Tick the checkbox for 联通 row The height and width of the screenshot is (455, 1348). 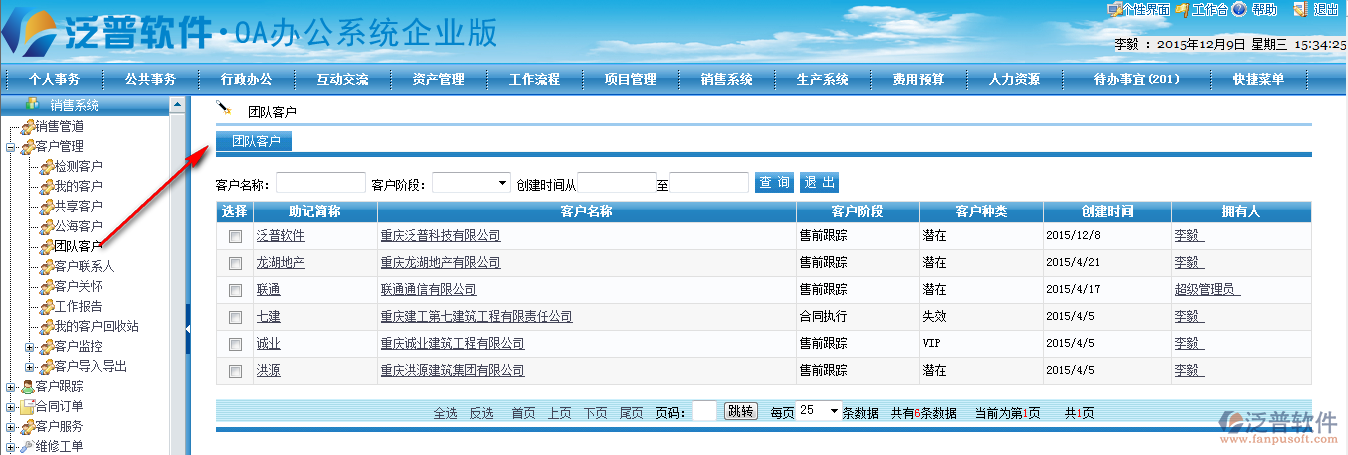click(235, 290)
